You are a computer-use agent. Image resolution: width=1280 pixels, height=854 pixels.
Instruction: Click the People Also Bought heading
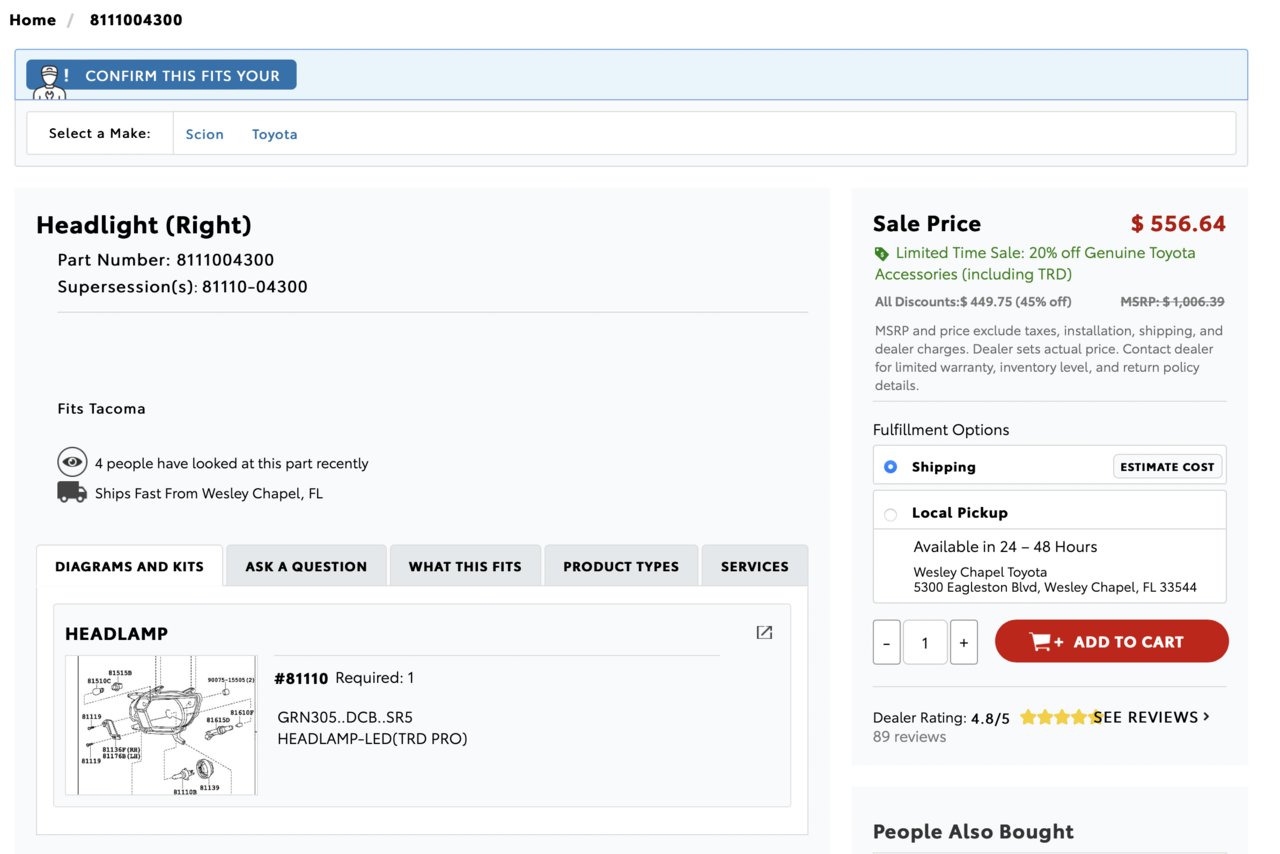point(973,832)
